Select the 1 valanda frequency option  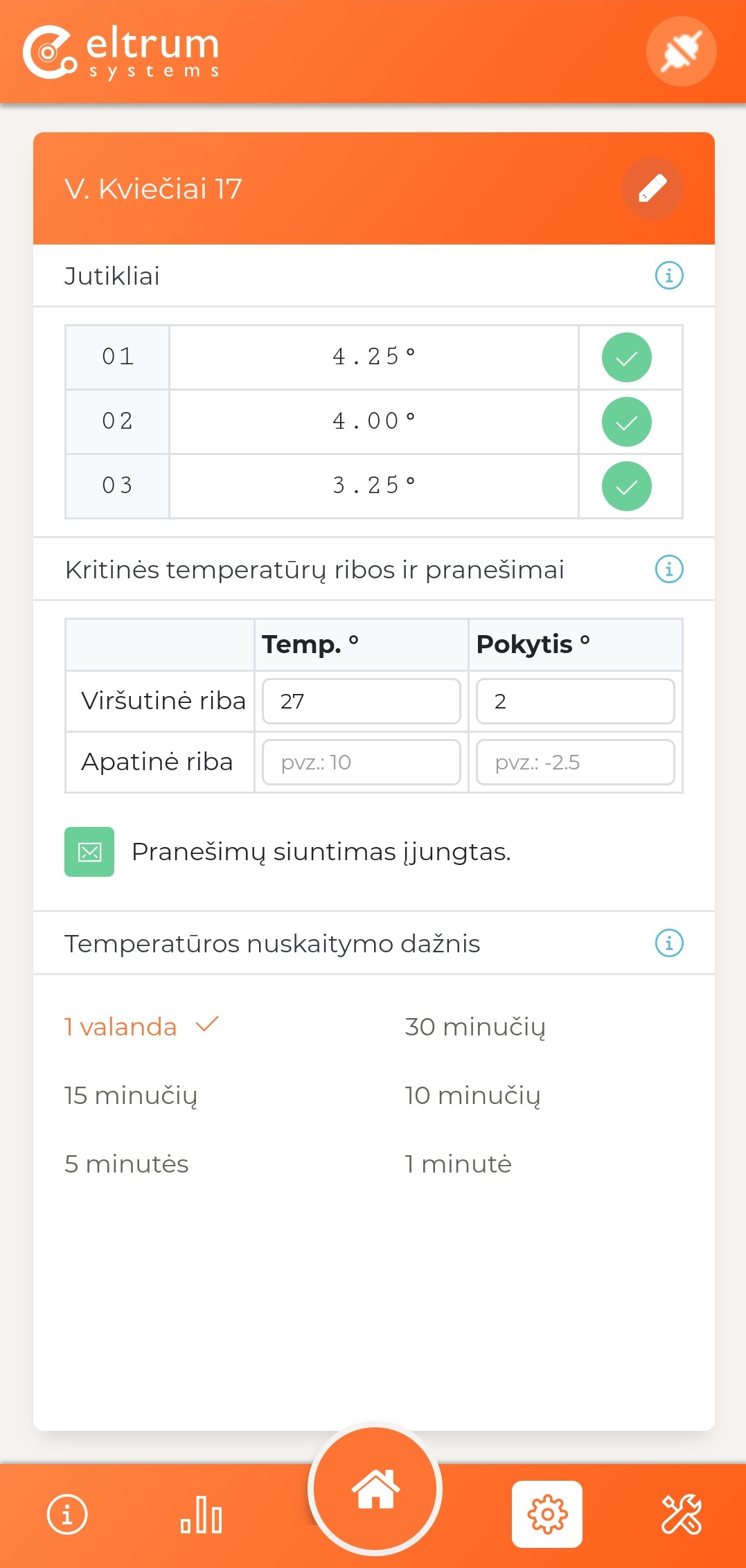[121, 1026]
